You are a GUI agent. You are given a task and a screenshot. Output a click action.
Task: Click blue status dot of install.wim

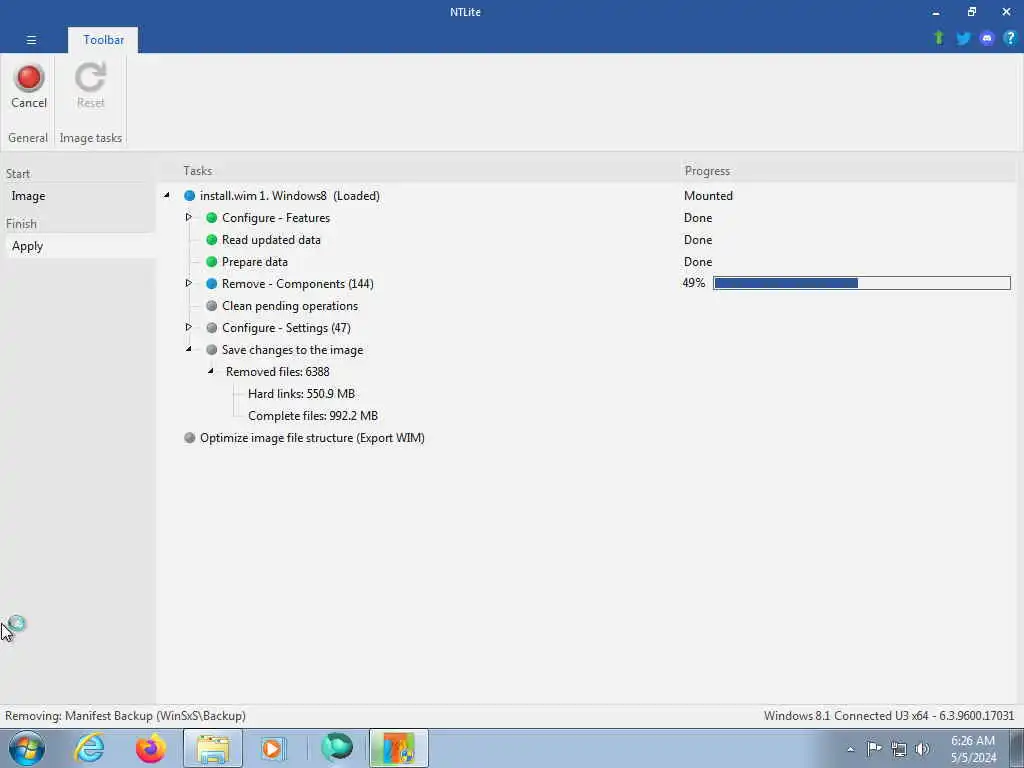tap(189, 196)
